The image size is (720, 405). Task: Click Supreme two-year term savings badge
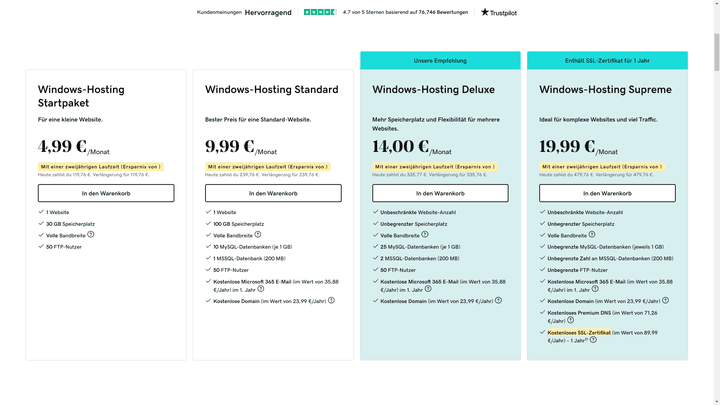(602, 167)
